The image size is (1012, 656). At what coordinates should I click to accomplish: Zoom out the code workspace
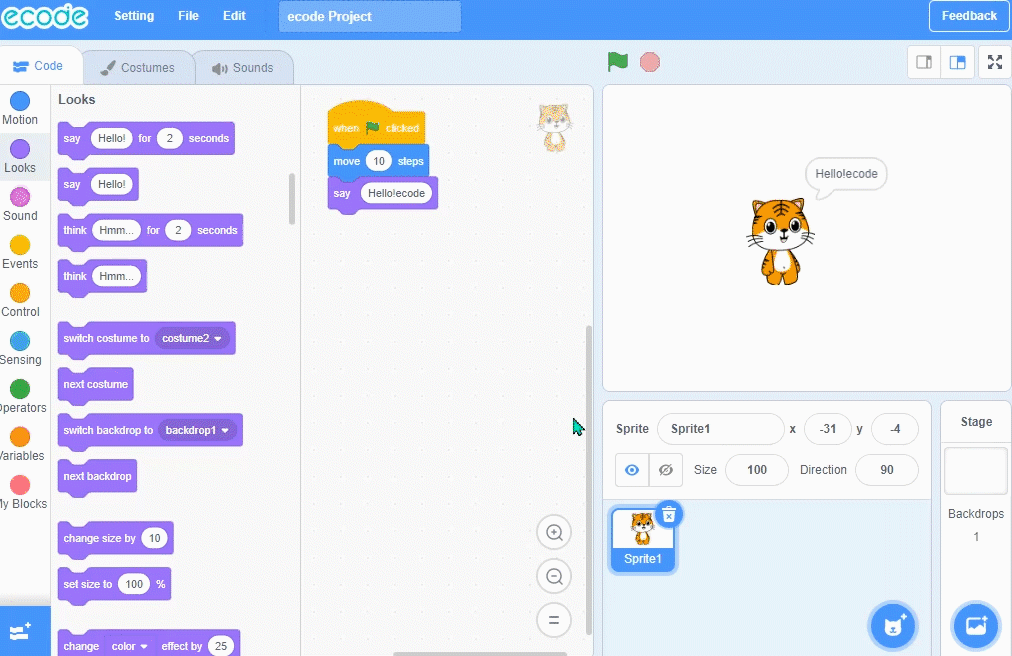(x=554, y=577)
